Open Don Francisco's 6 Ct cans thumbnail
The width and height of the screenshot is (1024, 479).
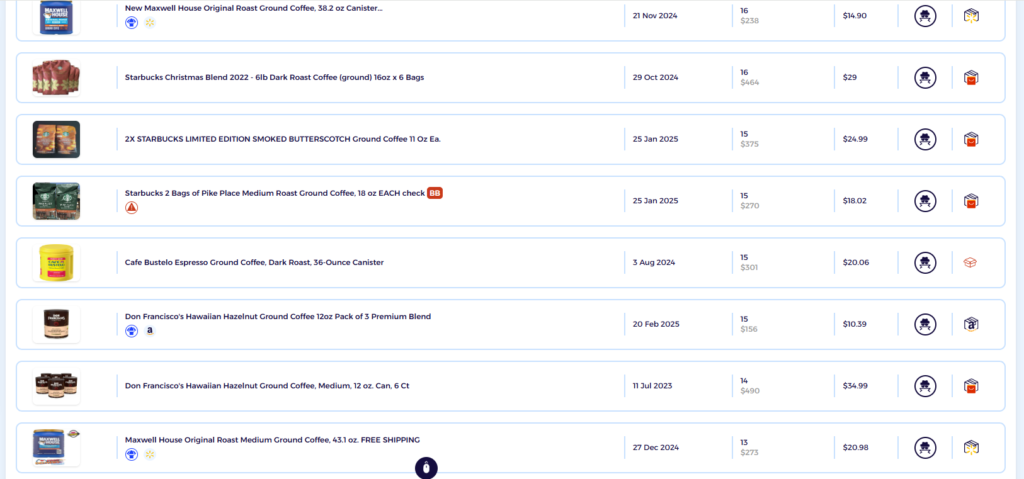[x=56, y=386]
